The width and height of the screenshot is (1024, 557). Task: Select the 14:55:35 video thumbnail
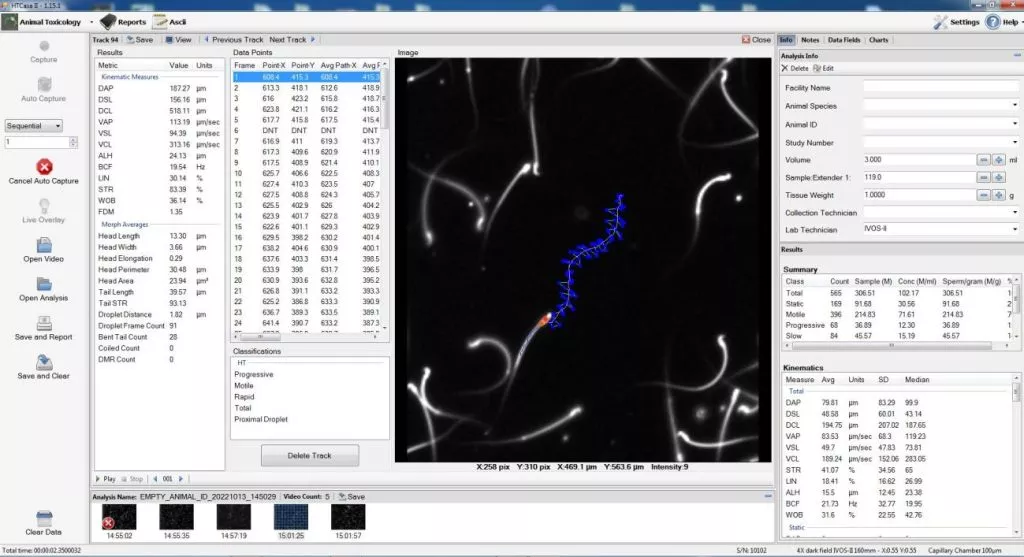click(x=176, y=517)
